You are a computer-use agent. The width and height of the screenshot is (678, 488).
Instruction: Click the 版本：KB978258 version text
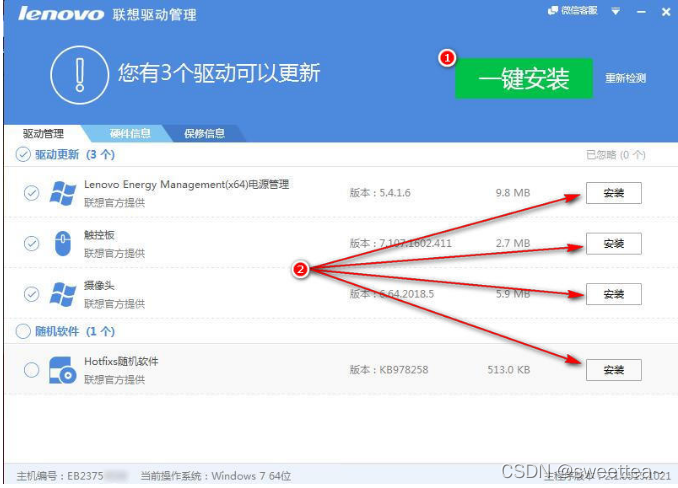(x=389, y=370)
